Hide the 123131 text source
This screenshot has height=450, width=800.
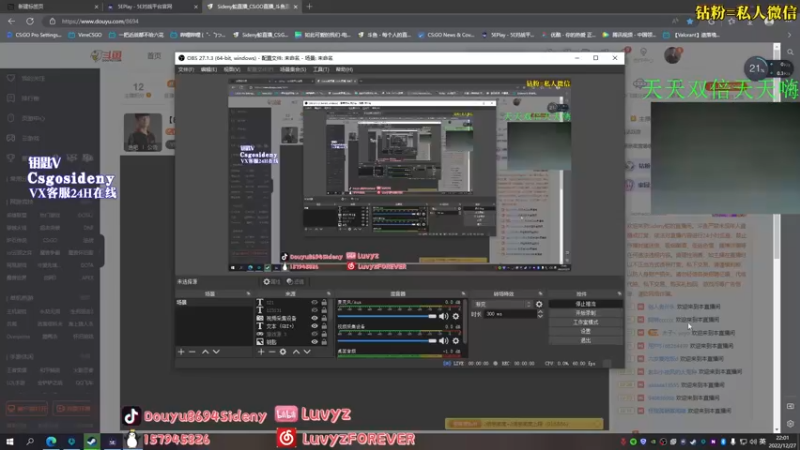[x=315, y=310]
